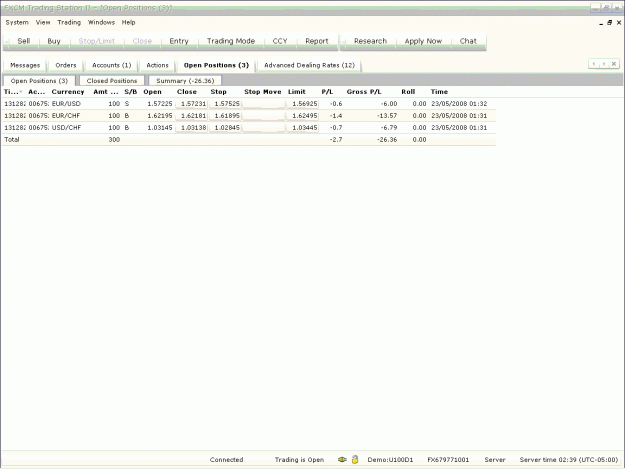Click the Stop Move column header
This screenshot has height=469, width=625.
(x=263, y=92)
